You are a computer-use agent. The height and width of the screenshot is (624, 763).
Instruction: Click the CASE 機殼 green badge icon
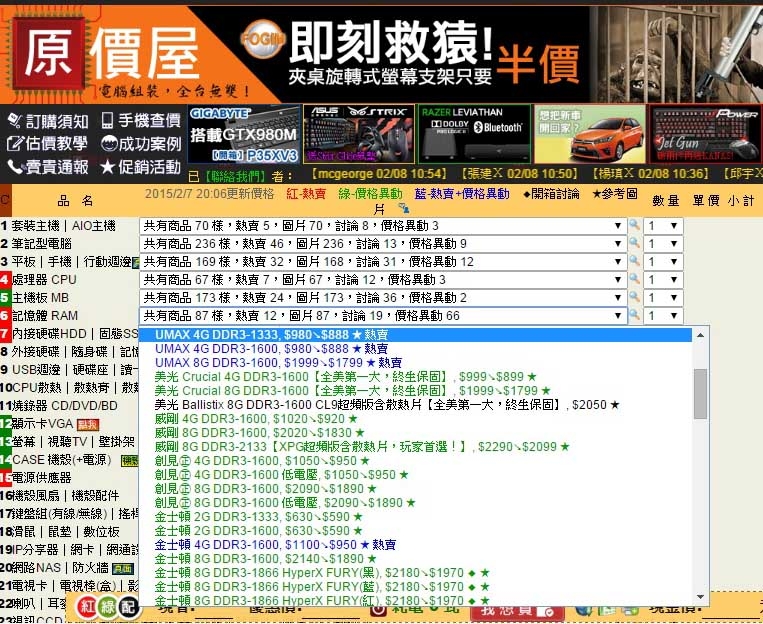click(129, 460)
